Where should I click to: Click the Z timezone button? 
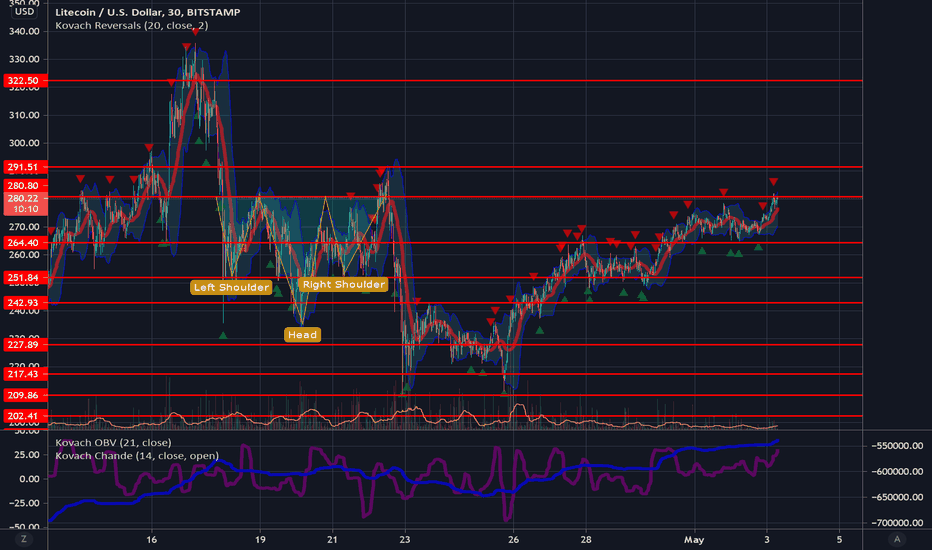coord(24,539)
